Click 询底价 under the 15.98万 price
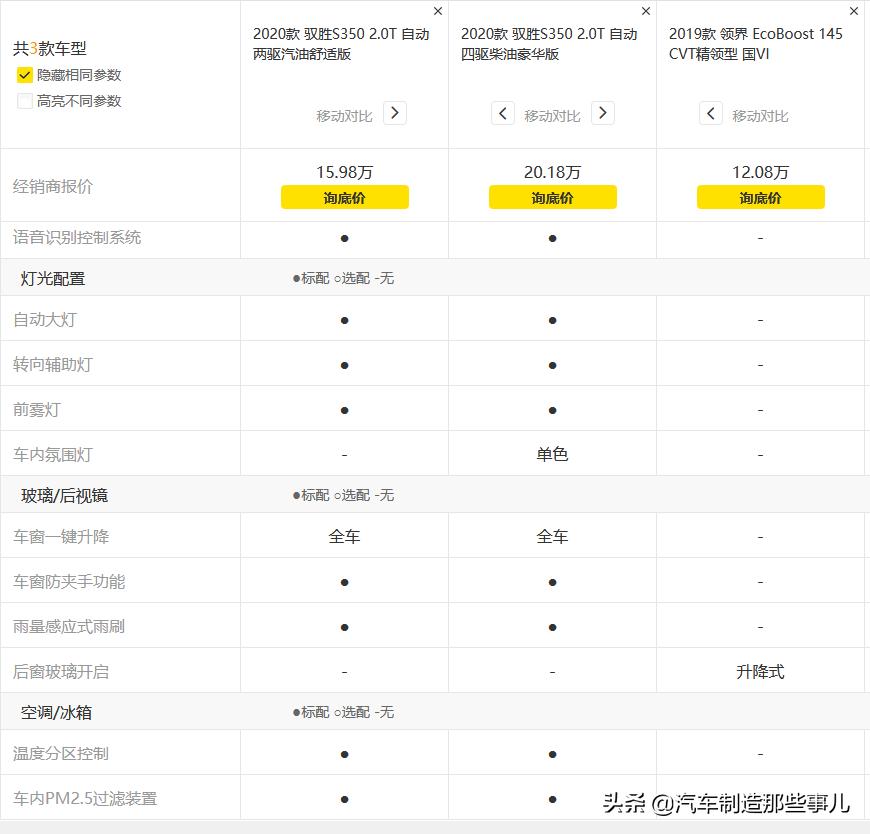The width and height of the screenshot is (870, 834). pos(344,197)
